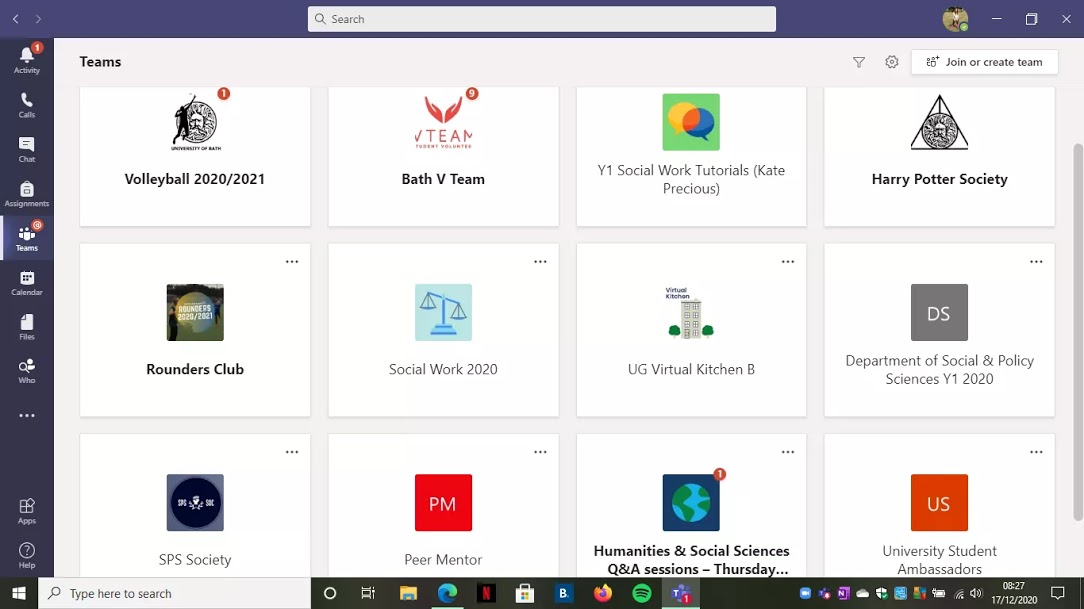Open Netflix from the taskbar
The height and width of the screenshot is (609, 1084).
(486, 593)
